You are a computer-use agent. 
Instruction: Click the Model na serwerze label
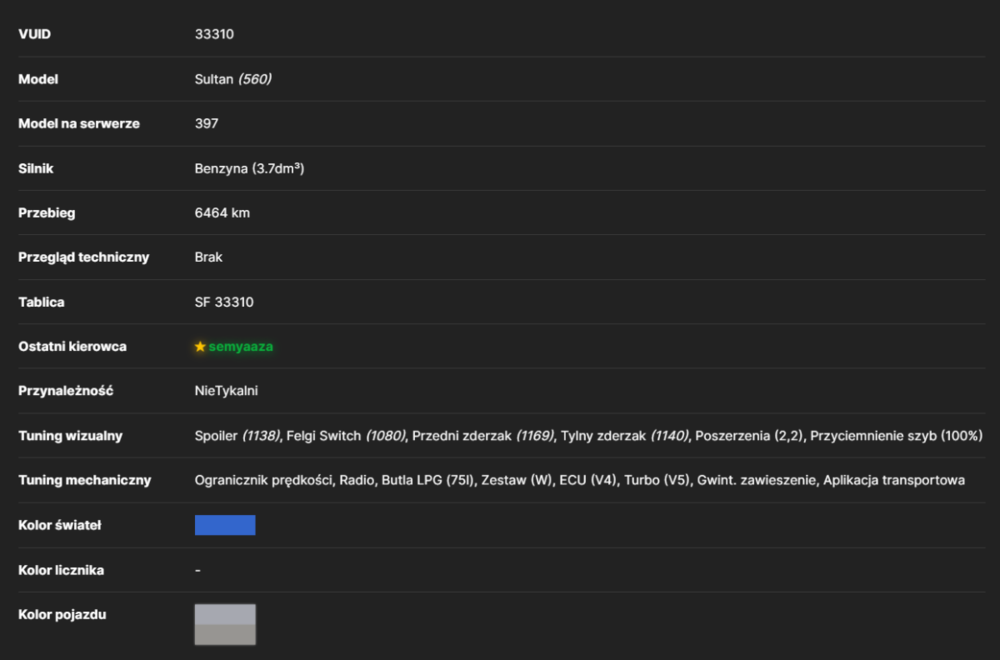[x=79, y=124]
